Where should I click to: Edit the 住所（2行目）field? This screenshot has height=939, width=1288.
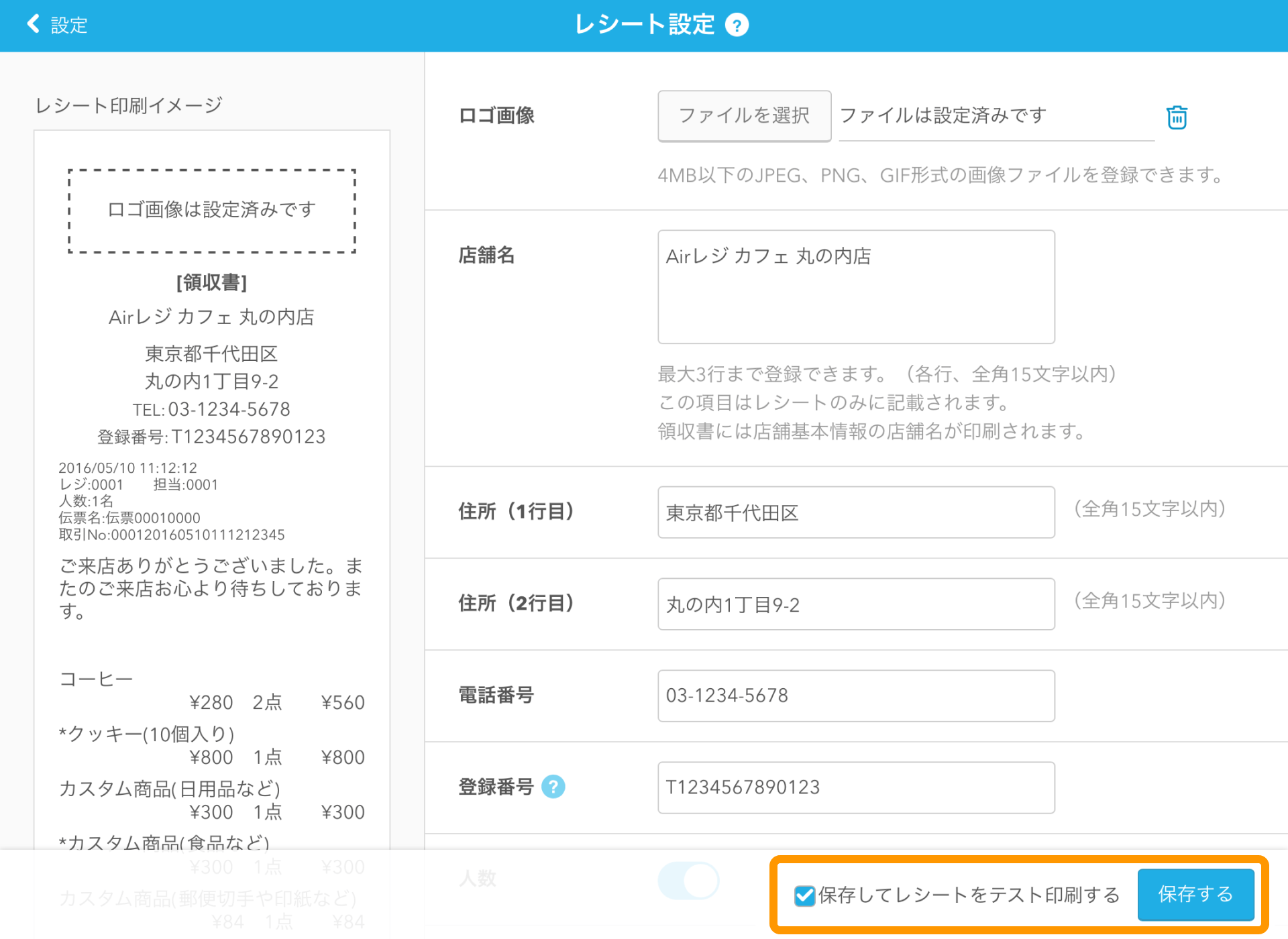click(855, 604)
